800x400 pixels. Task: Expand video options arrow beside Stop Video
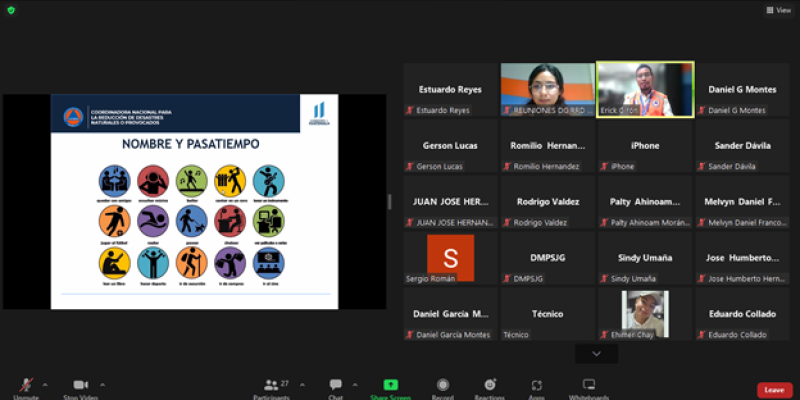click(102, 383)
